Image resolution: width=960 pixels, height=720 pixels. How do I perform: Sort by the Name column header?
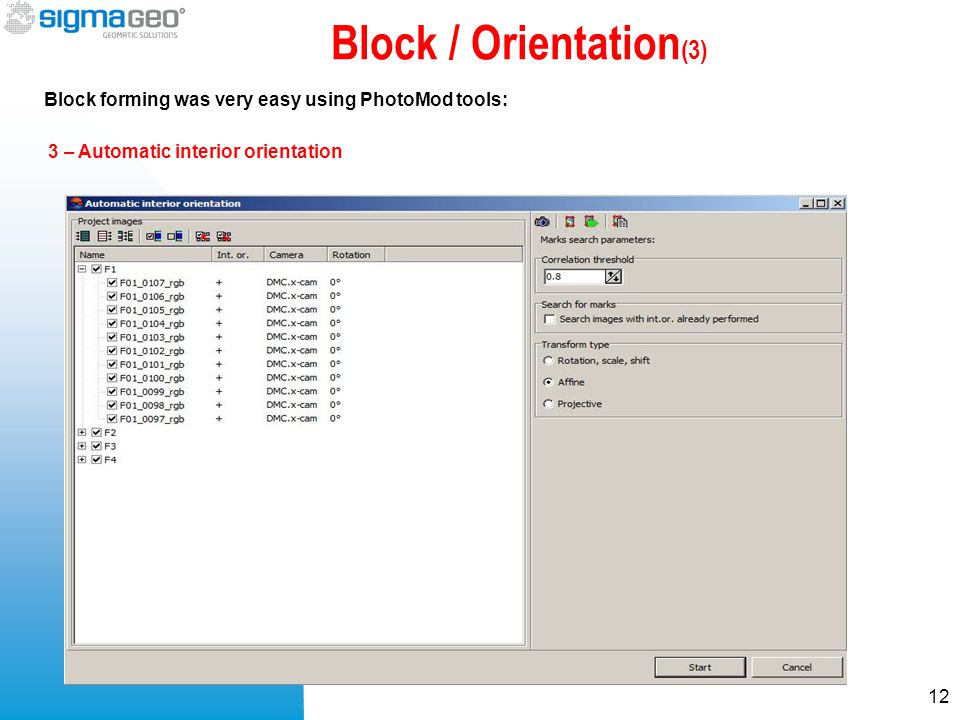point(143,255)
